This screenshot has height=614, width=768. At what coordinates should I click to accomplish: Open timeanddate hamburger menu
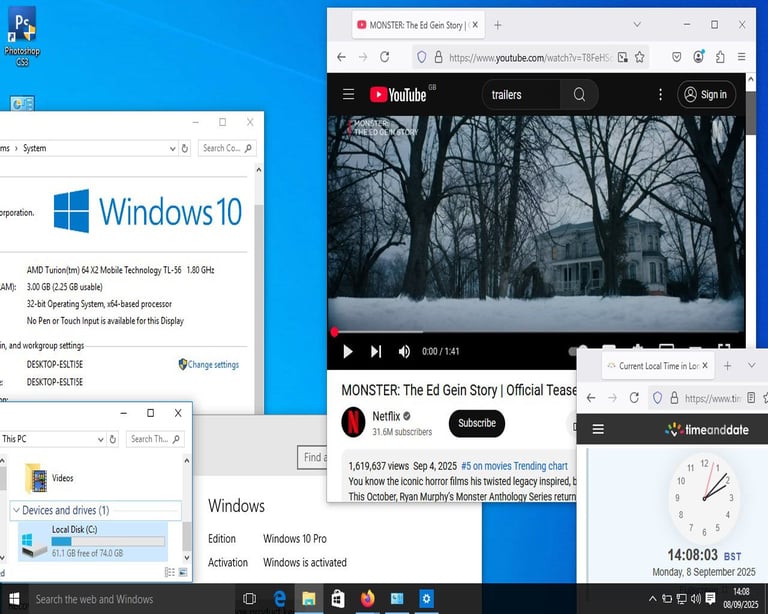[x=598, y=429]
